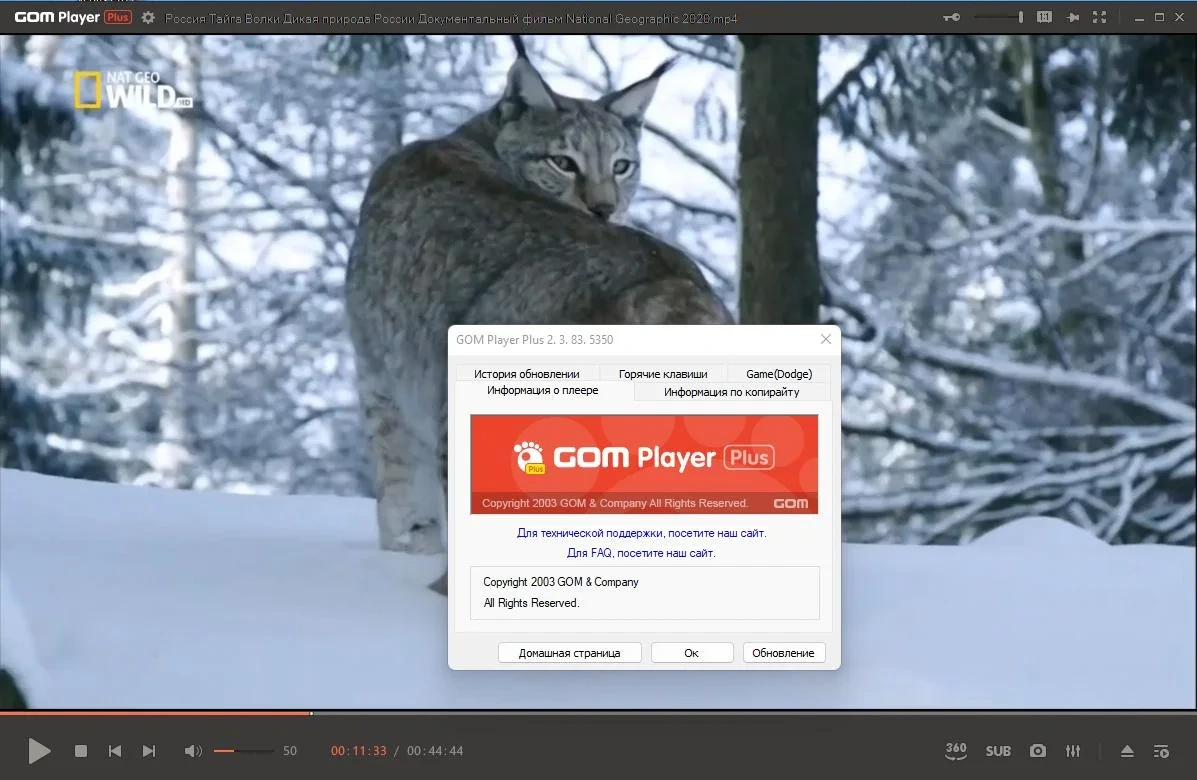Open the 360 degree video mode
The height and width of the screenshot is (780, 1197).
[x=956, y=751]
